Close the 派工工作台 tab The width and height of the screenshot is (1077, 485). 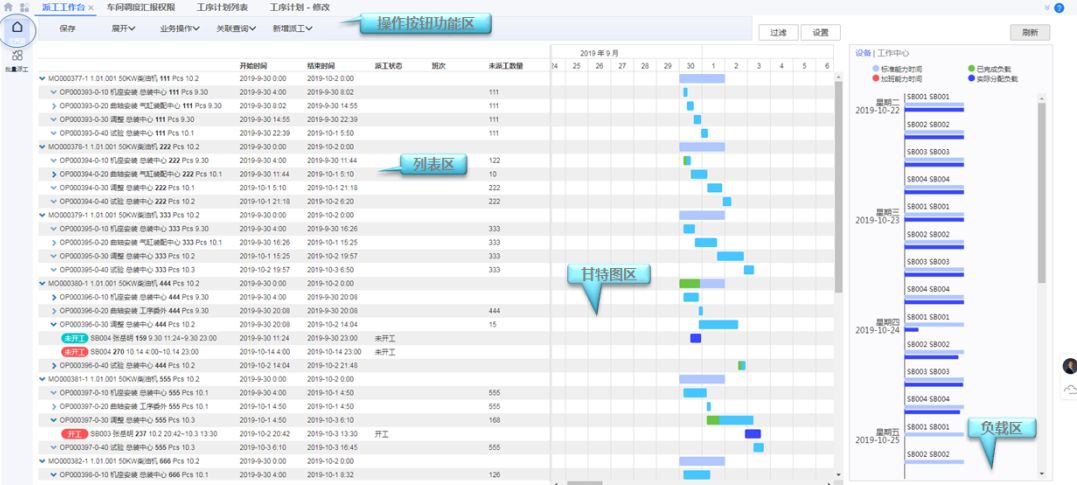point(91,8)
